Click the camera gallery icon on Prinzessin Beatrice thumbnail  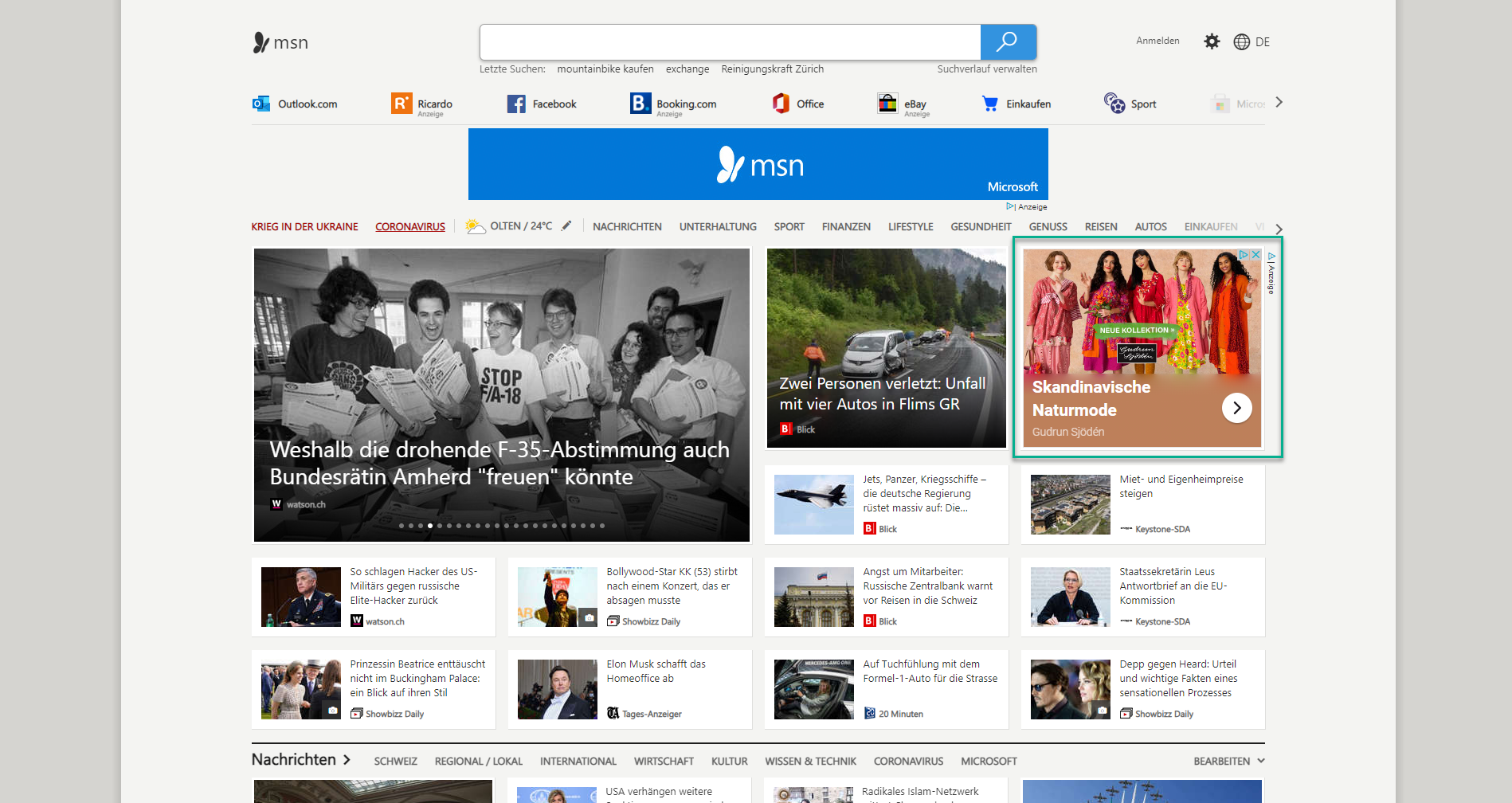[x=332, y=710]
